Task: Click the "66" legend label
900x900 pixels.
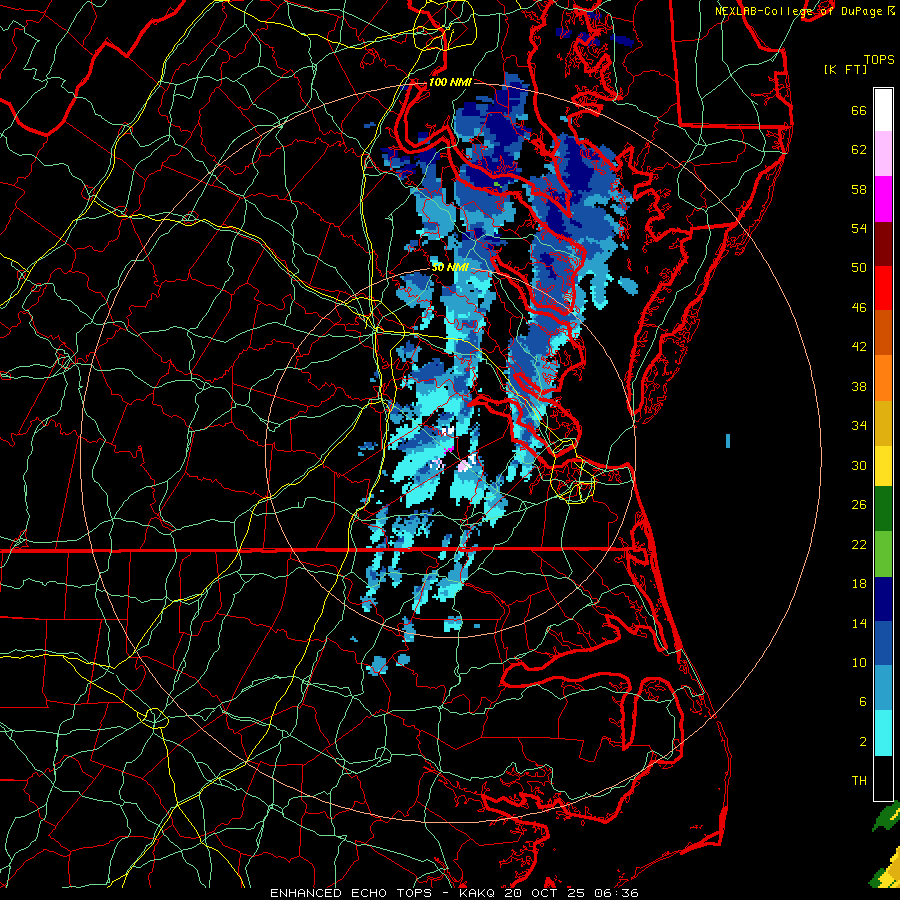Action: click(x=859, y=111)
